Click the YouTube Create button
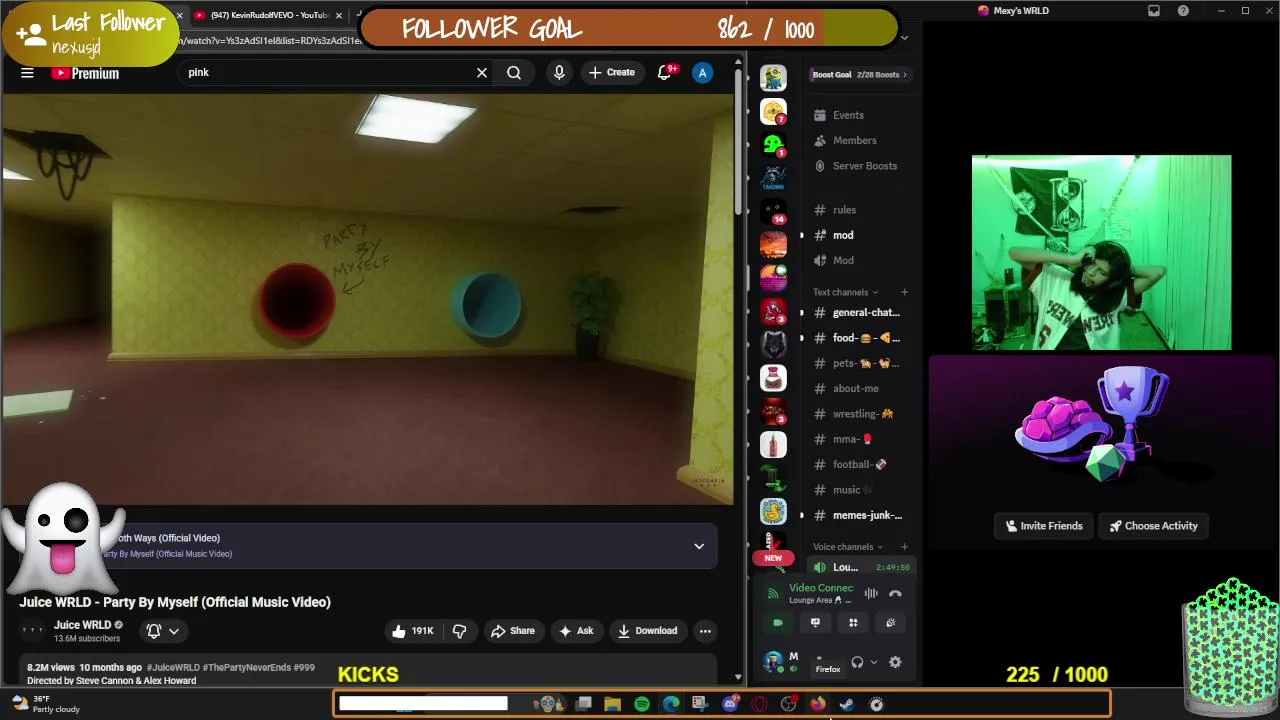Image resolution: width=1280 pixels, height=720 pixels. (612, 72)
